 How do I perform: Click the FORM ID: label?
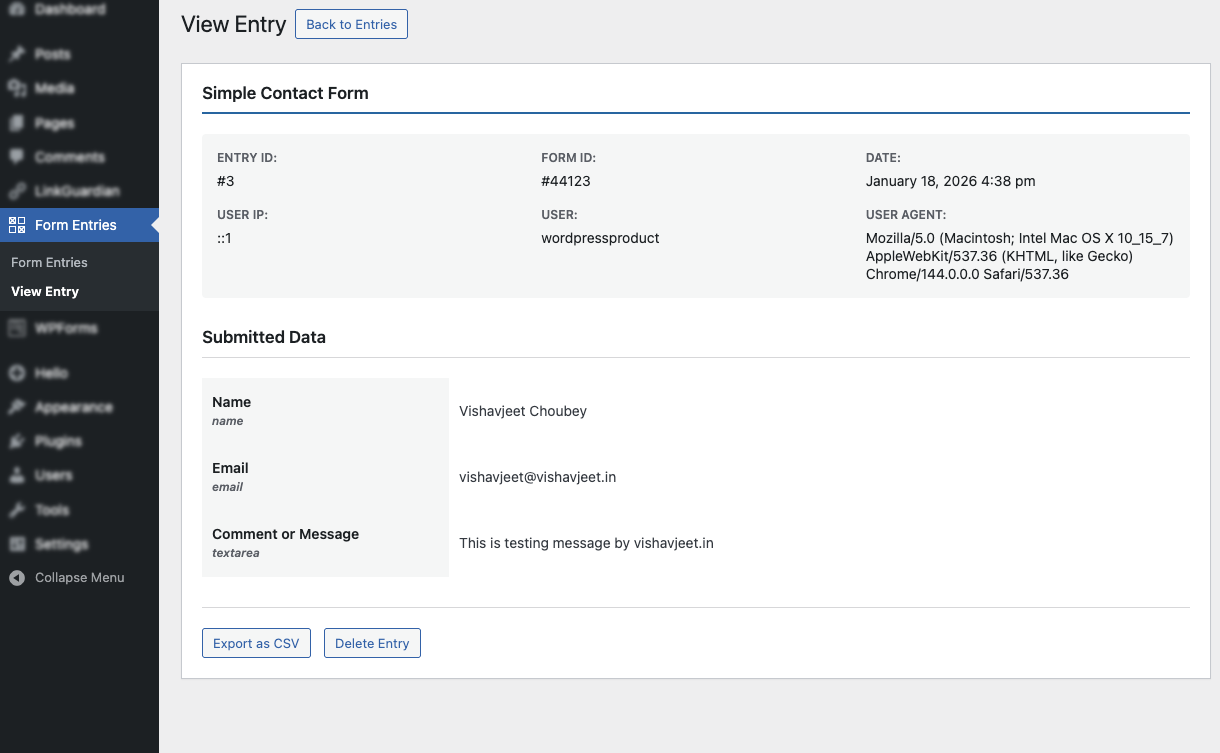tap(569, 158)
